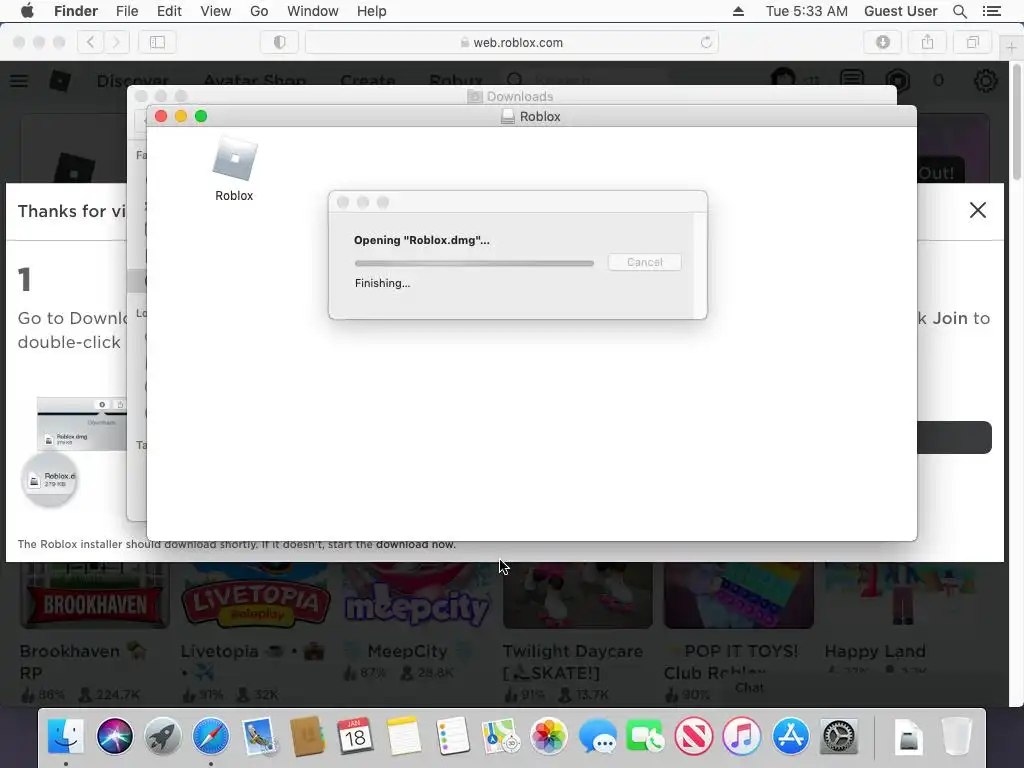
Task: Open Spotlight search in menu bar
Action: point(959,11)
